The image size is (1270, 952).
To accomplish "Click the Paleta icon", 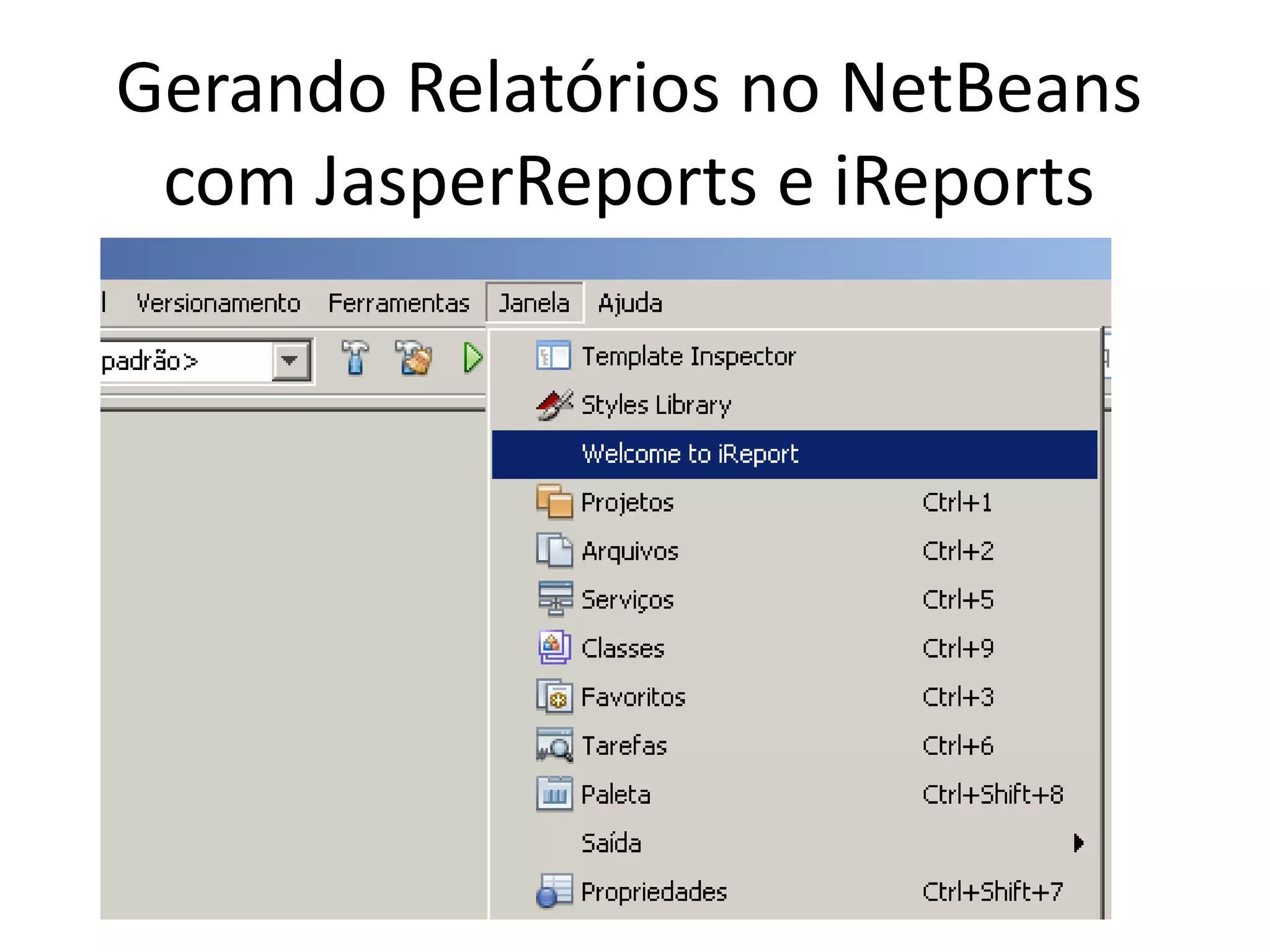I will coord(554,794).
